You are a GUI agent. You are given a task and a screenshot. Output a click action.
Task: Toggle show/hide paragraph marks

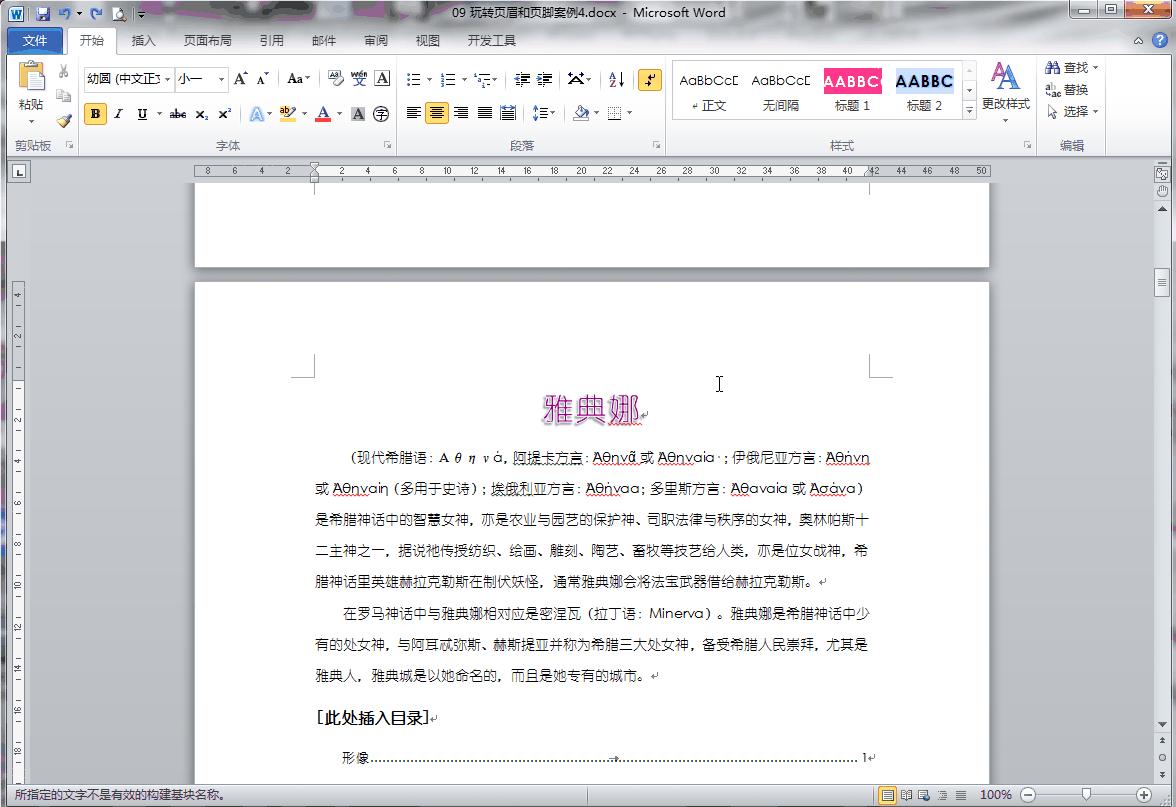[651, 80]
